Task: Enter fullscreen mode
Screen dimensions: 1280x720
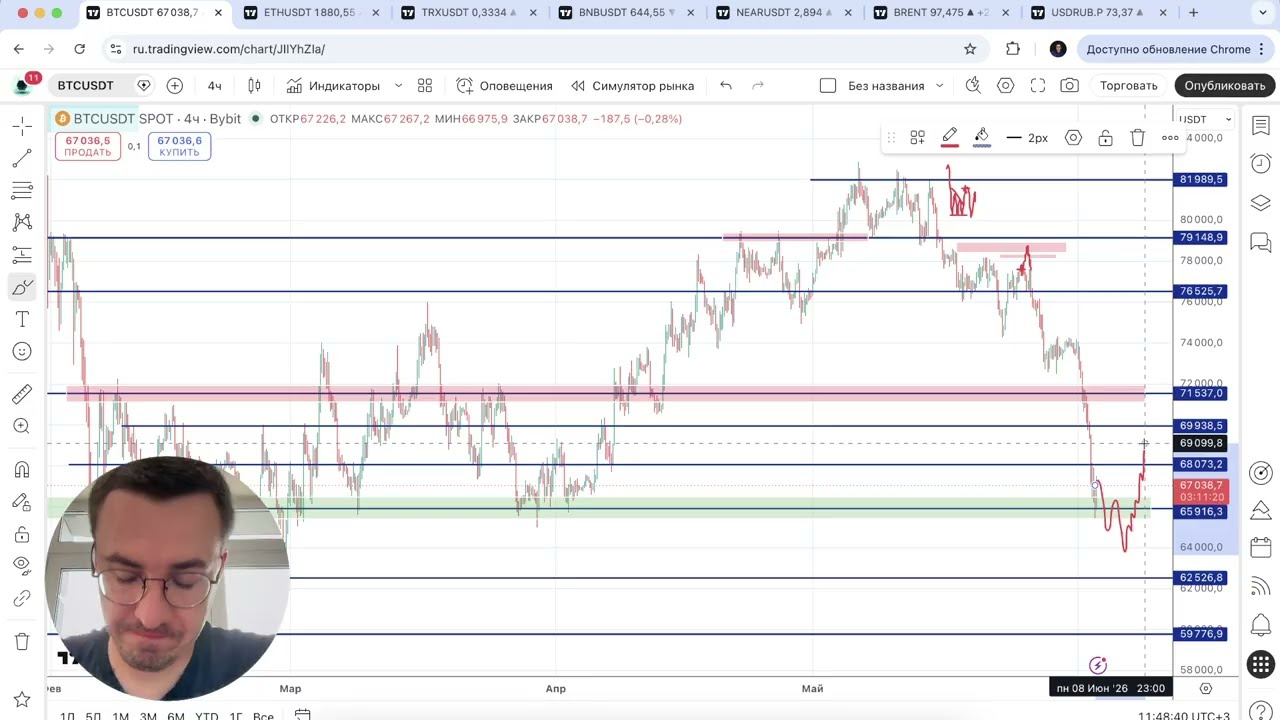Action: [1038, 85]
